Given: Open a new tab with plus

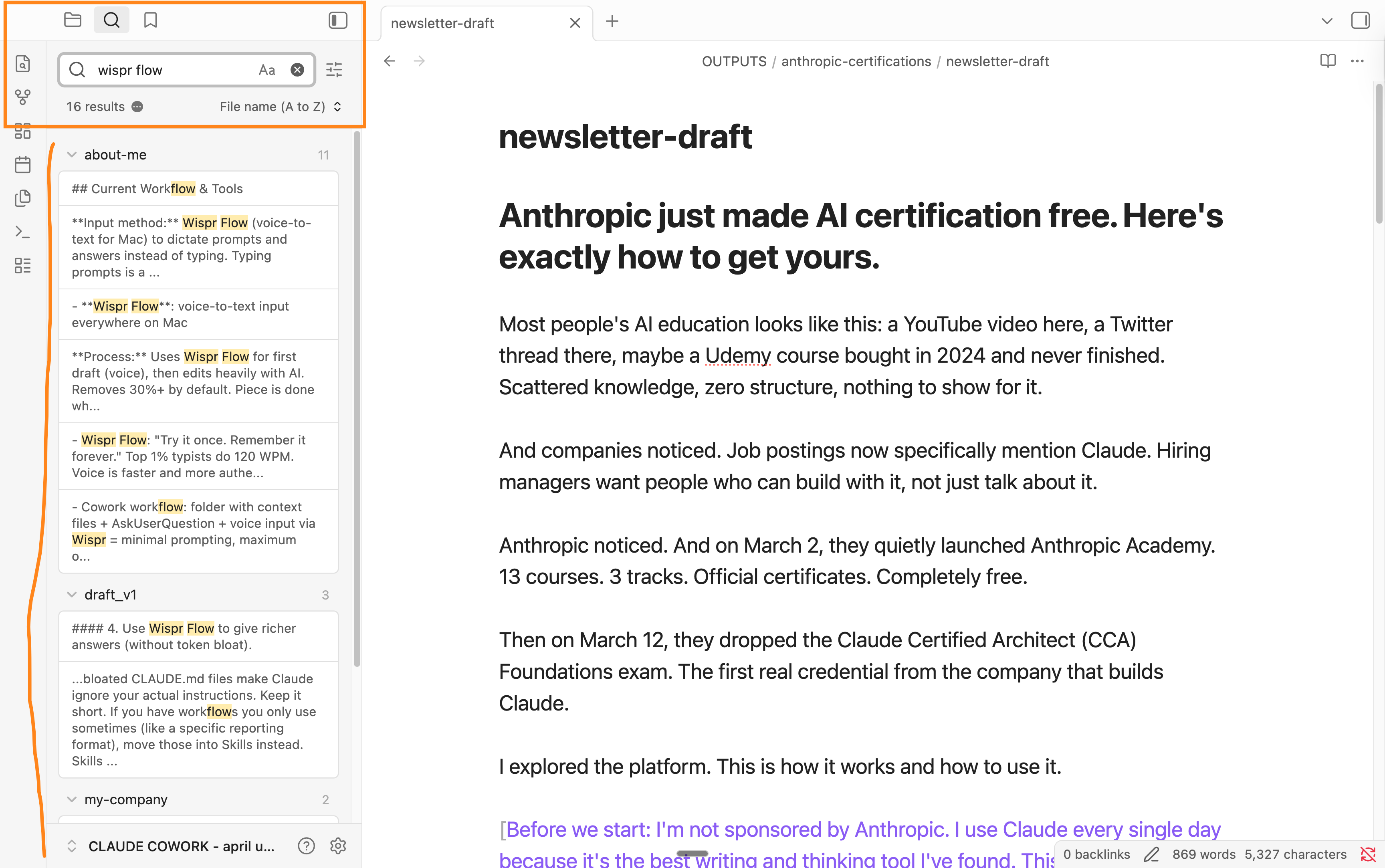Looking at the screenshot, I should [612, 22].
